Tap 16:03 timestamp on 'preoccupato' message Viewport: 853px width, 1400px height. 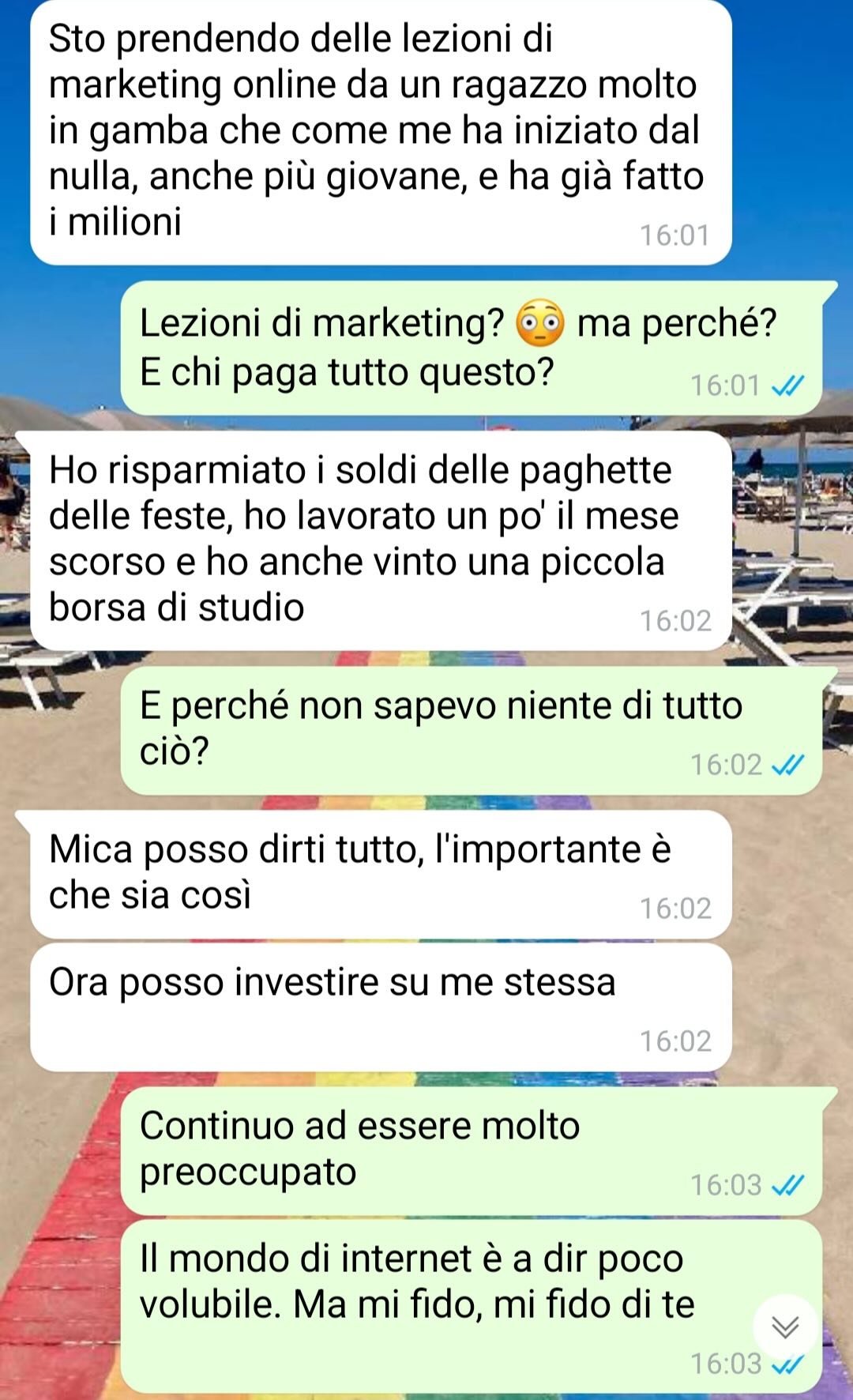click(x=726, y=1185)
